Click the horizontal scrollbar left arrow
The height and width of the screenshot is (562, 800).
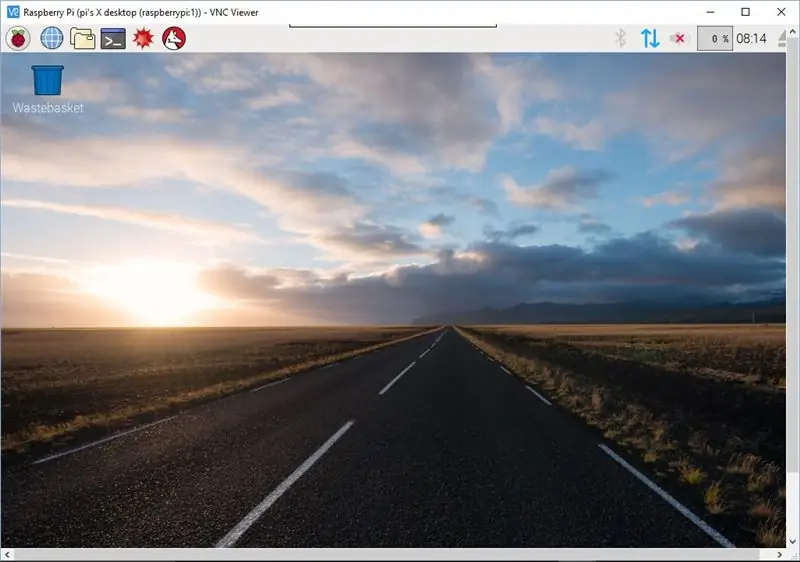tap(7, 554)
